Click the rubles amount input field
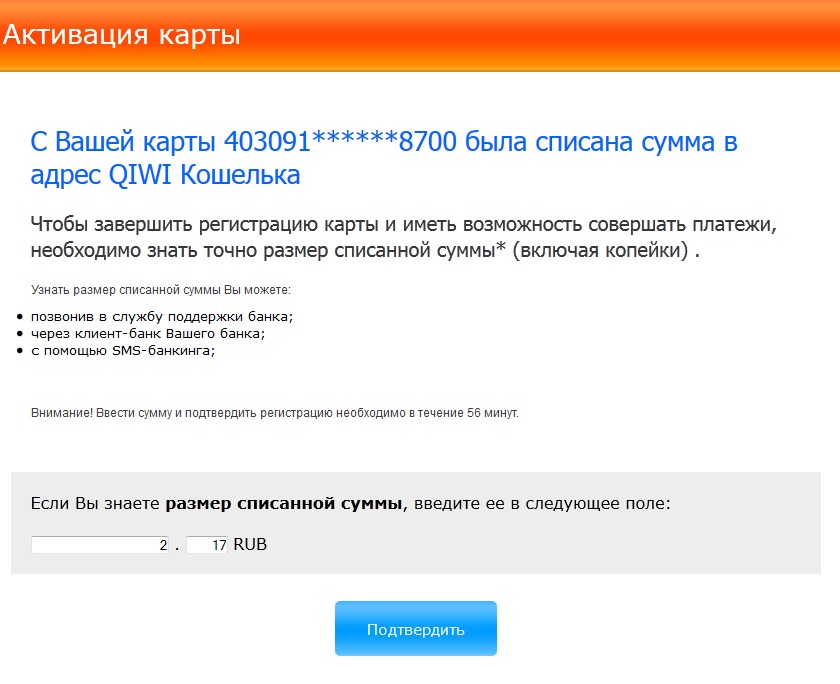The width and height of the screenshot is (840, 684). (100, 546)
